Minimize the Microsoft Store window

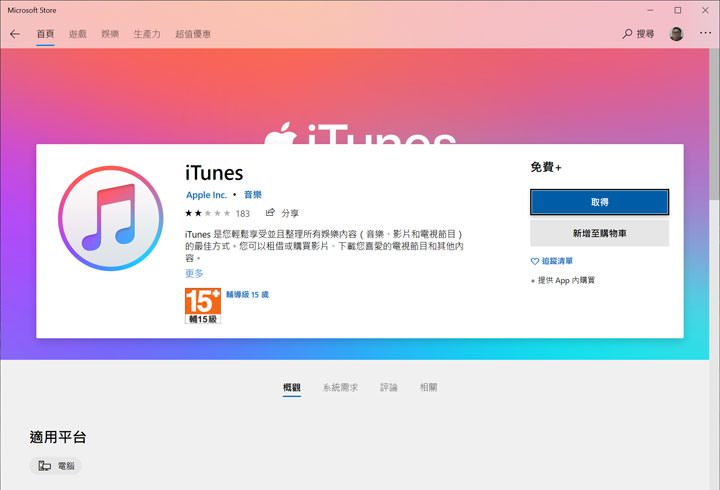[650, 10]
